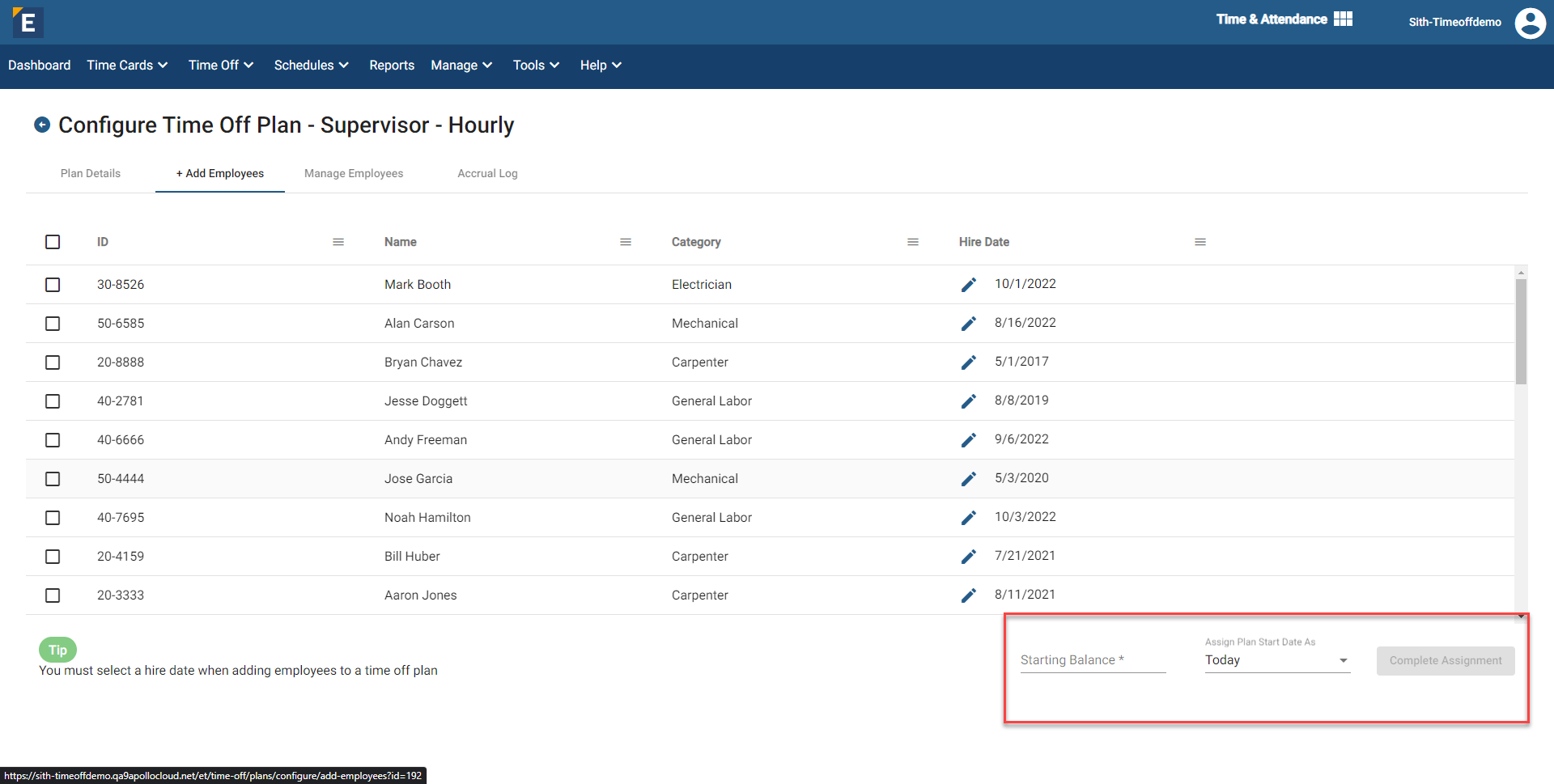Select the checkbox for Alan Carson
Image resolution: width=1554 pixels, height=784 pixels.
[53, 324]
